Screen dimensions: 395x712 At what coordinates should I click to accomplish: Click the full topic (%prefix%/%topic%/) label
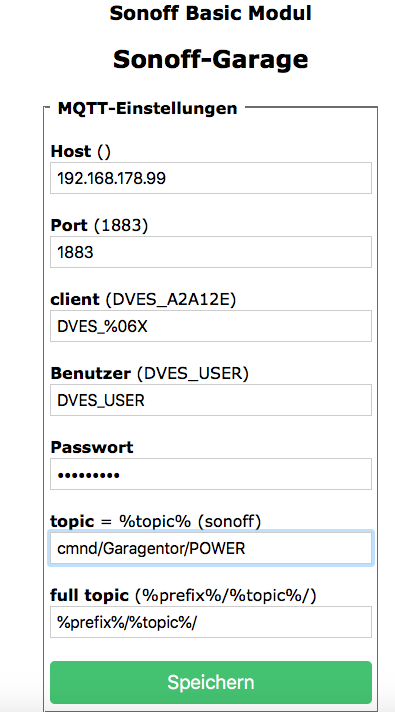[183, 595]
